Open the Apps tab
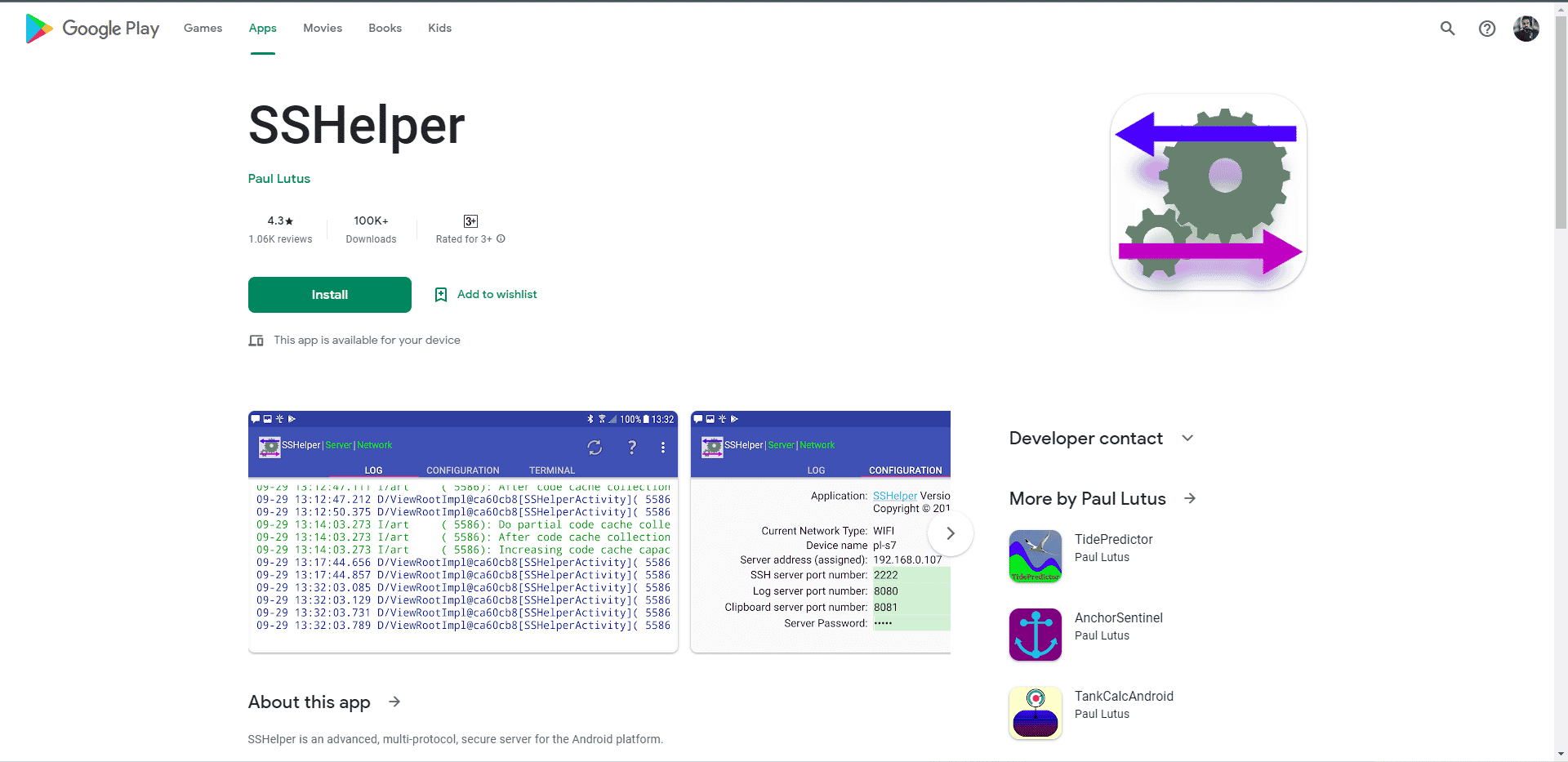Screen dimensions: 1568x762 click(x=263, y=28)
